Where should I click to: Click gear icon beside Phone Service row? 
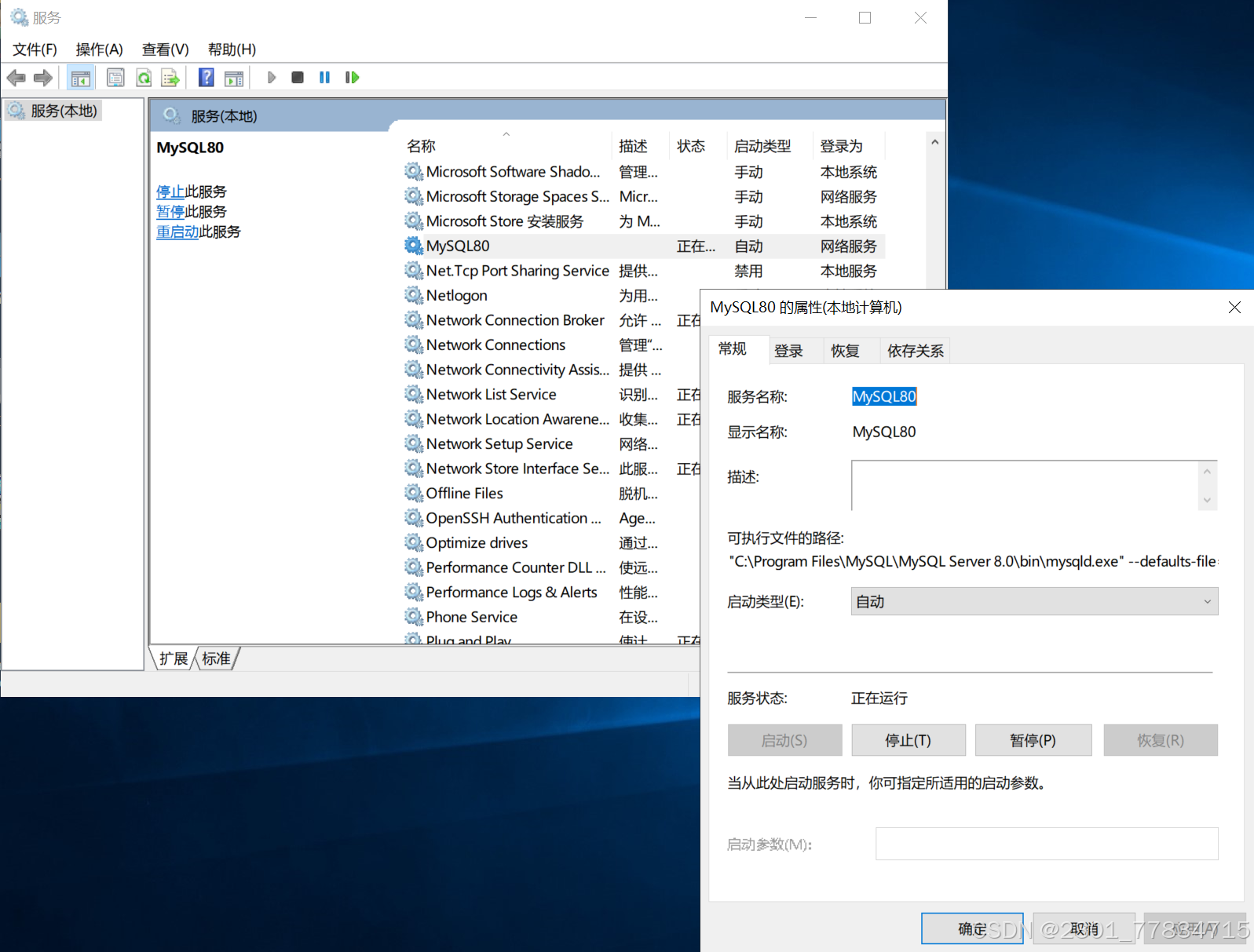(414, 617)
